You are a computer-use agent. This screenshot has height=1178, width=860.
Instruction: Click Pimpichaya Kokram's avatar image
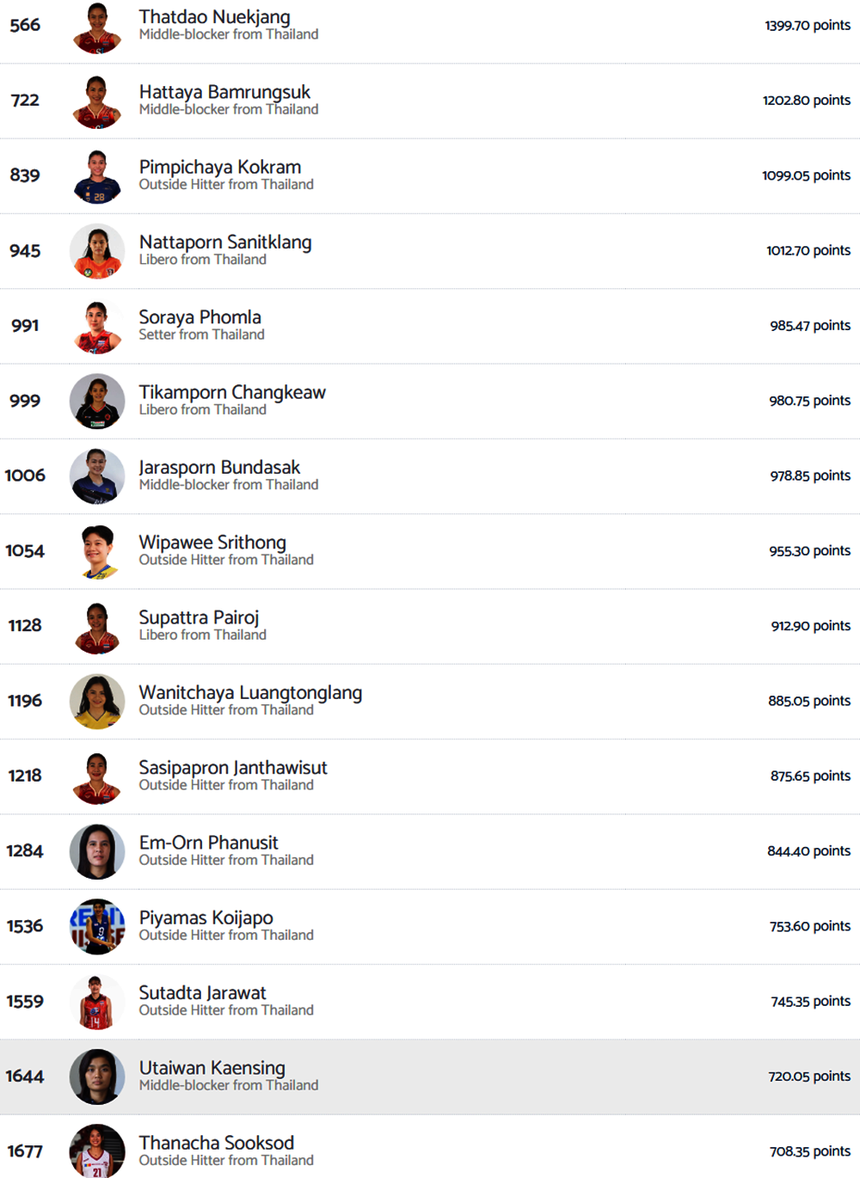[97, 176]
